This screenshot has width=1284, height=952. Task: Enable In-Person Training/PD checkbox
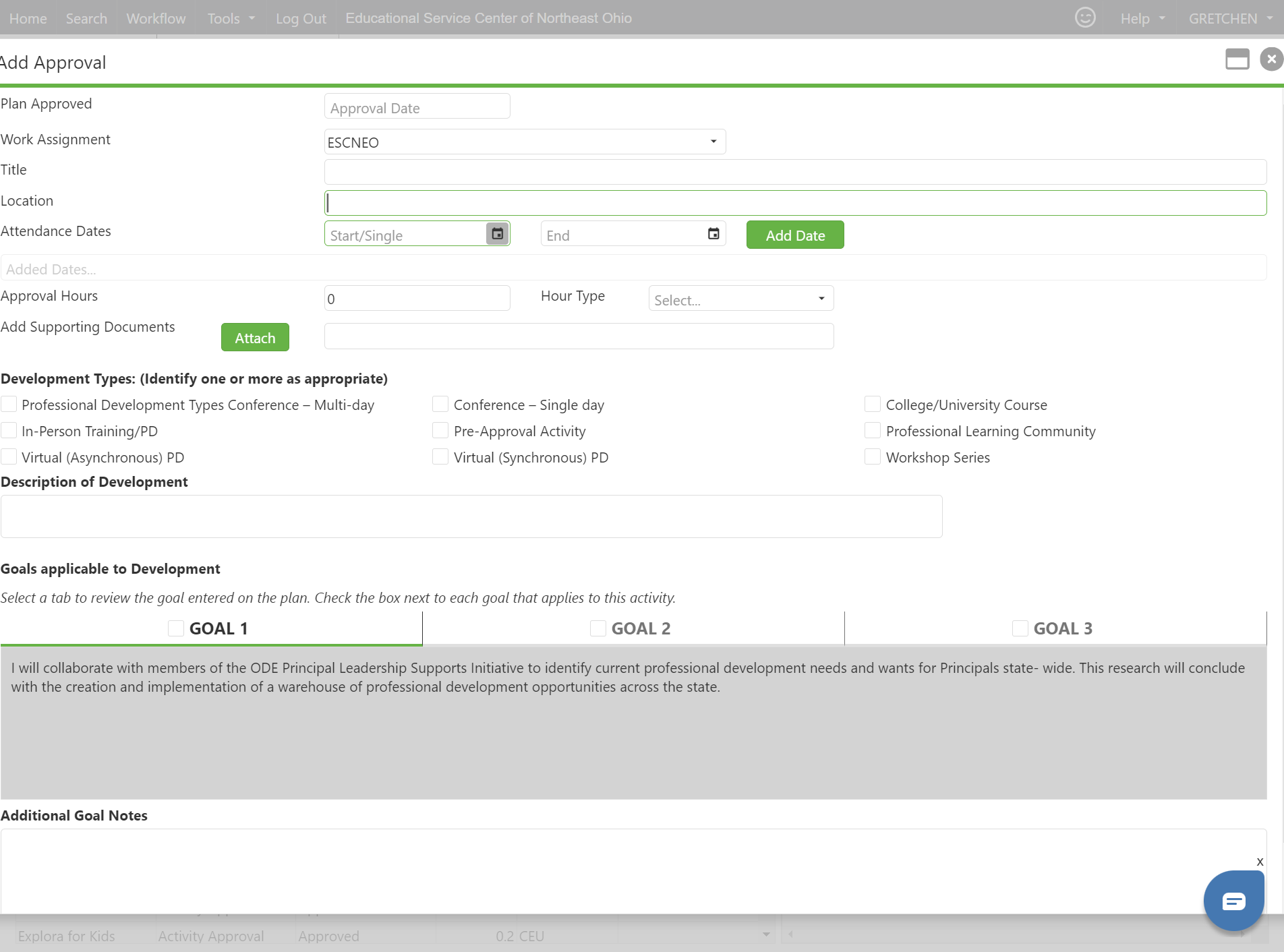coord(9,430)
